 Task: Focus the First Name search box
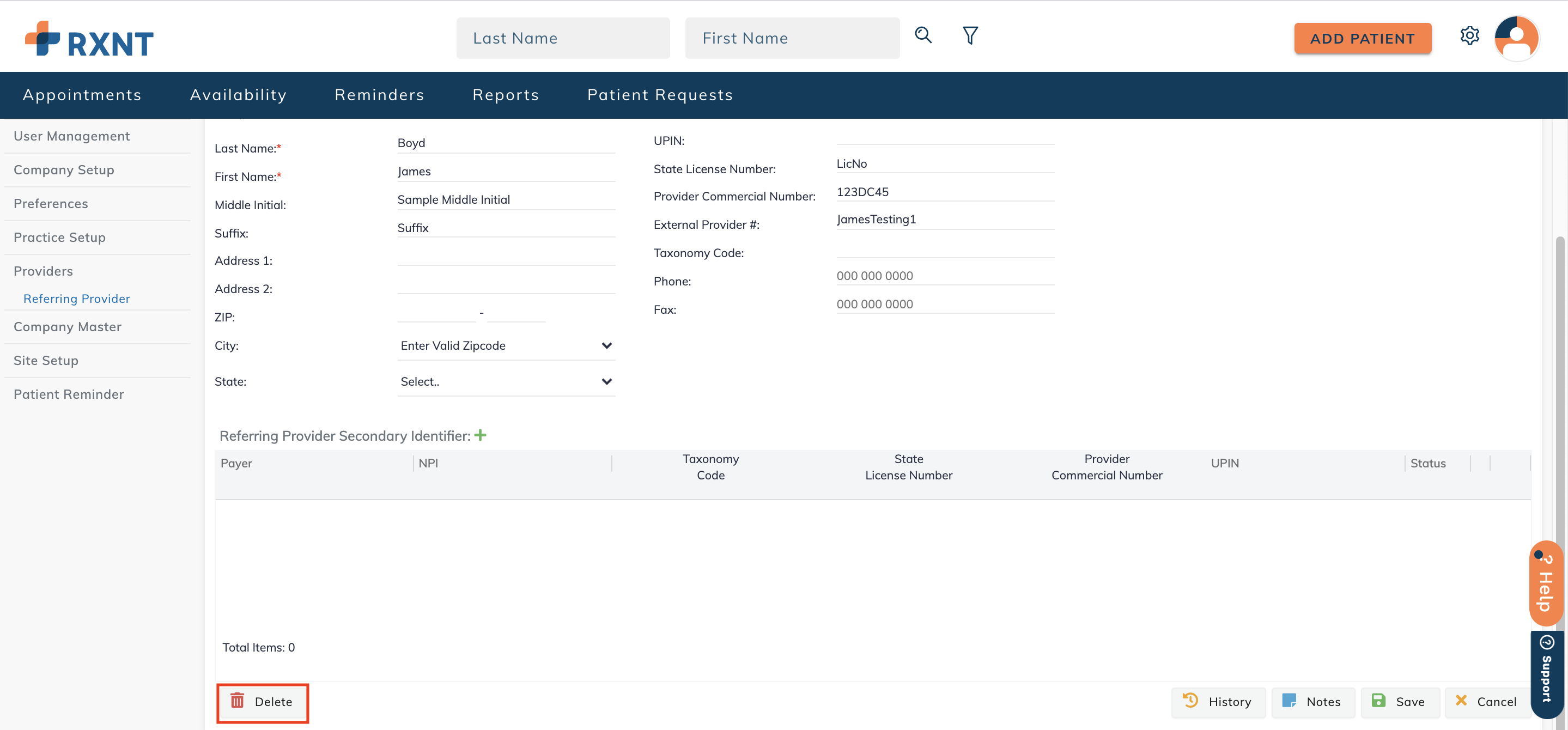click(792, 38)
